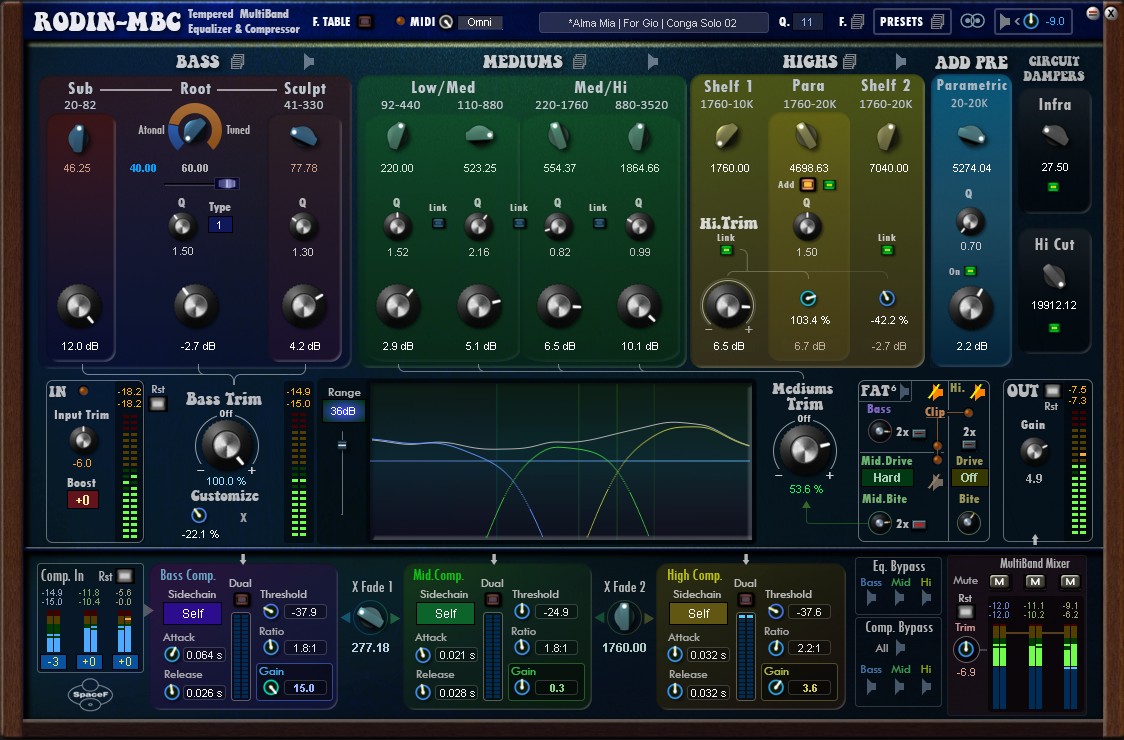The image size is (1124, 740).
Task: Expand the MEDIUMS section arrow
Action: [x=653, y=62]
